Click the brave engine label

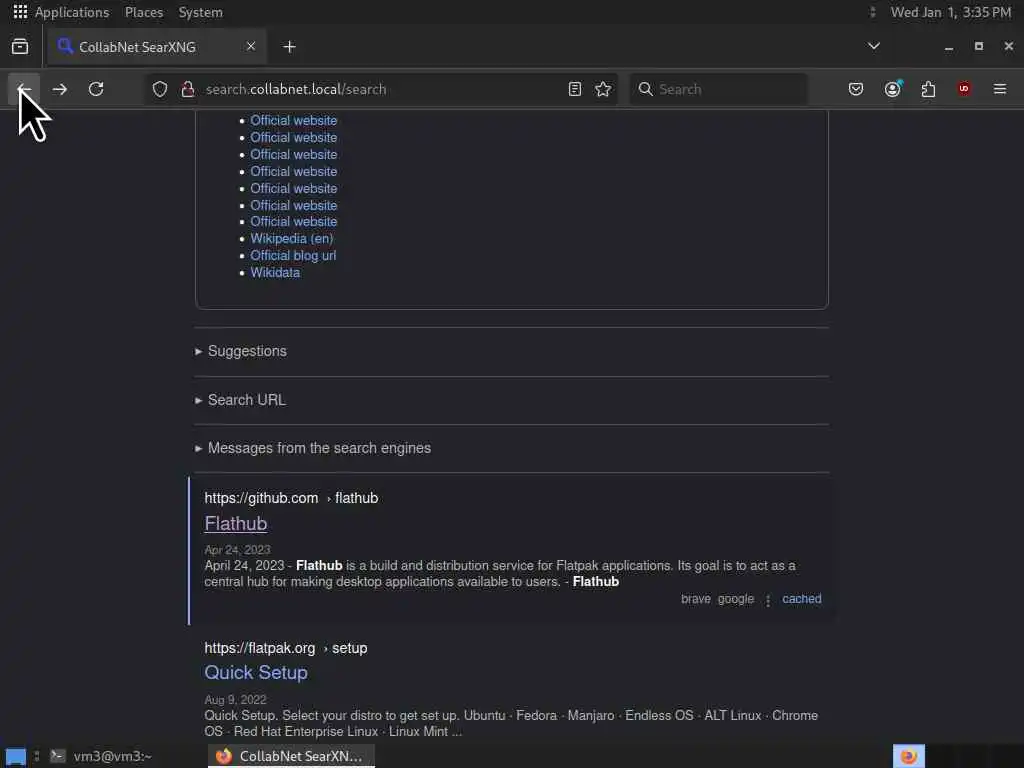(696, 599)
